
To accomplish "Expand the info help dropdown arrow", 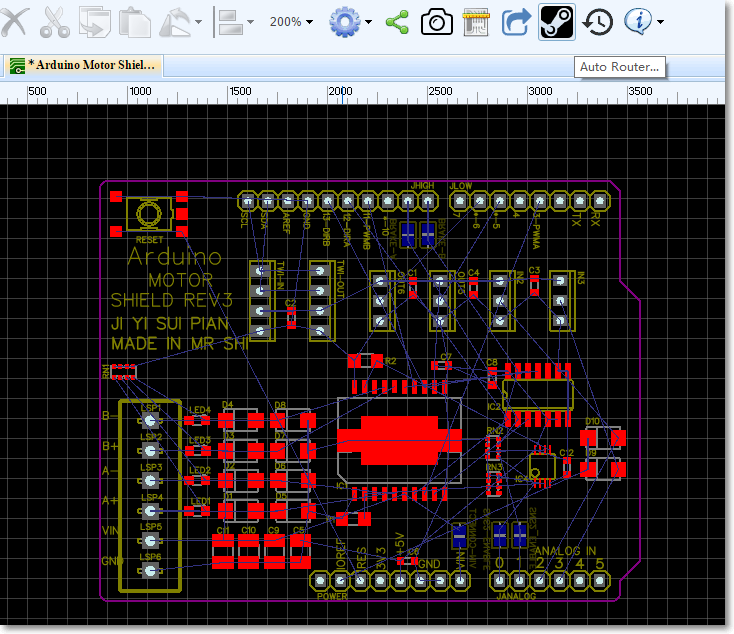I will click(660, 22).
